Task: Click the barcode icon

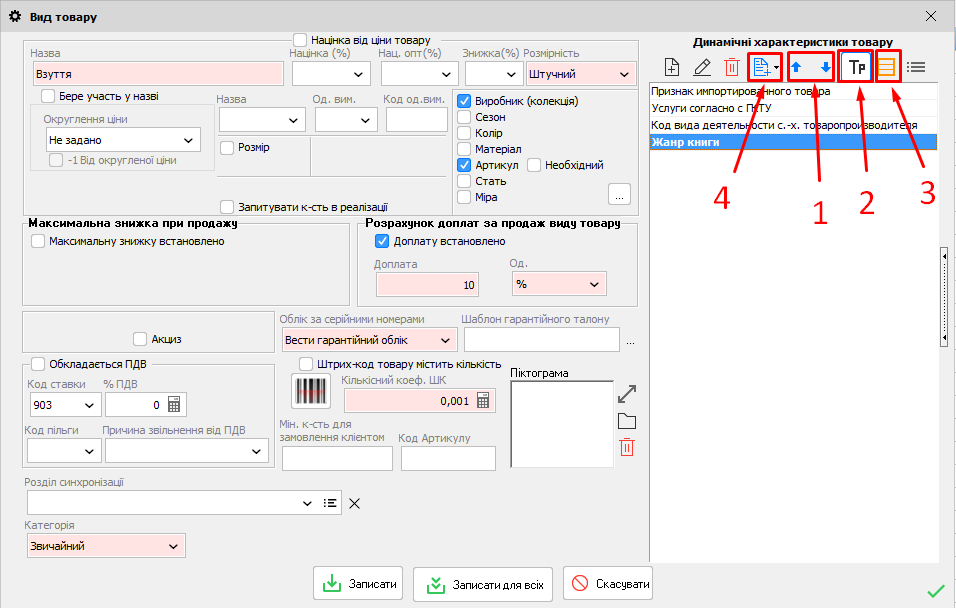Action: click(x=310, y=390)
